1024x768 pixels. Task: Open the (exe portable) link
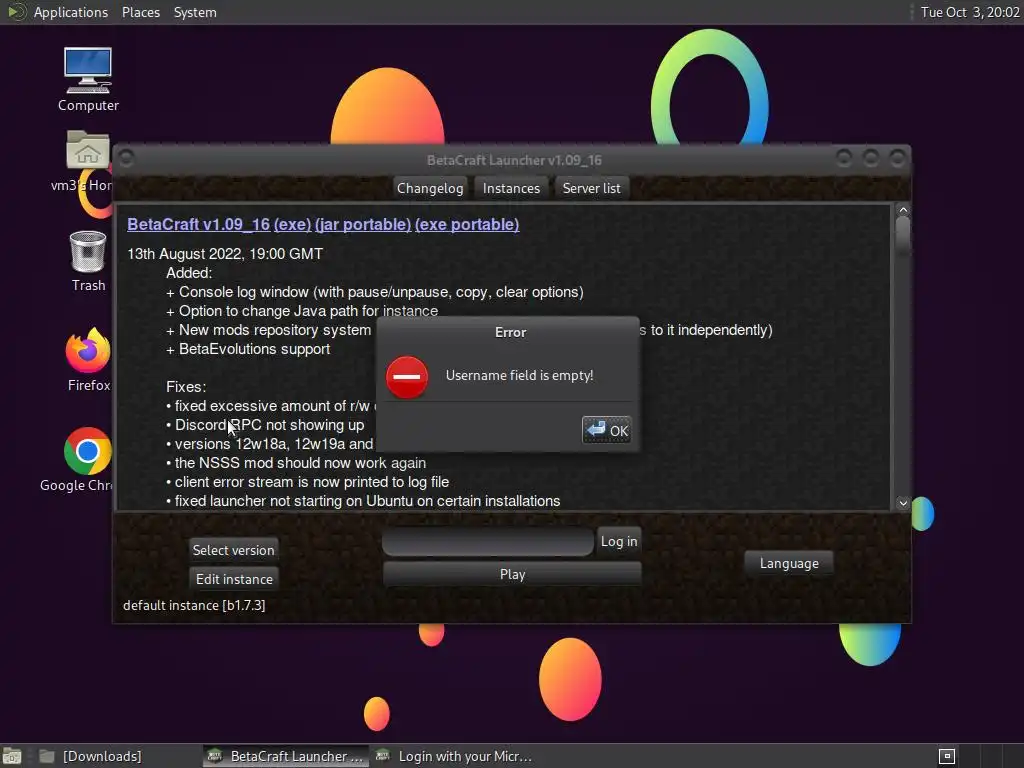pos(467,224)
